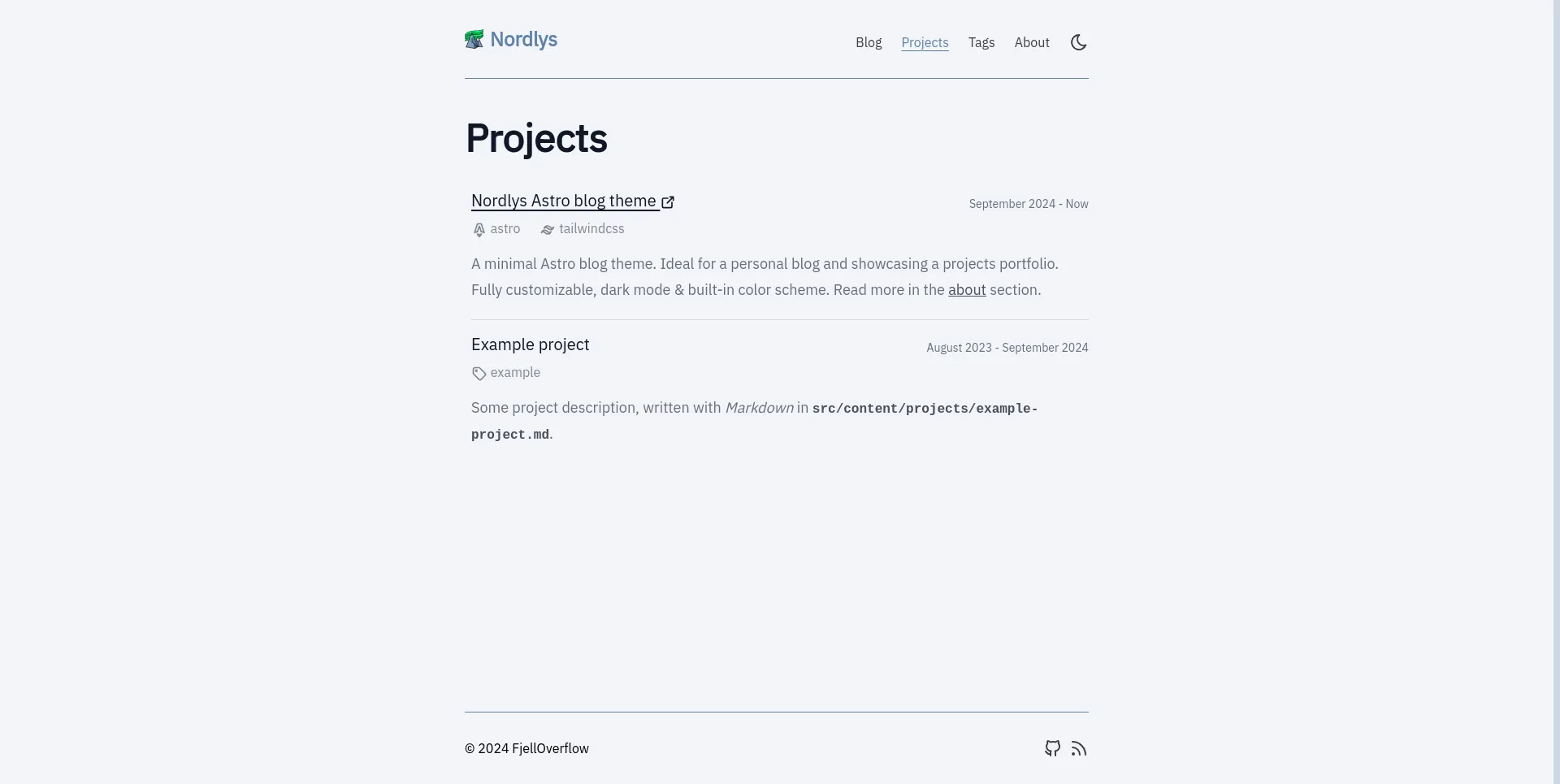Open the Tags page
The image size is (1560, 784).
click(x=981, y=42)
